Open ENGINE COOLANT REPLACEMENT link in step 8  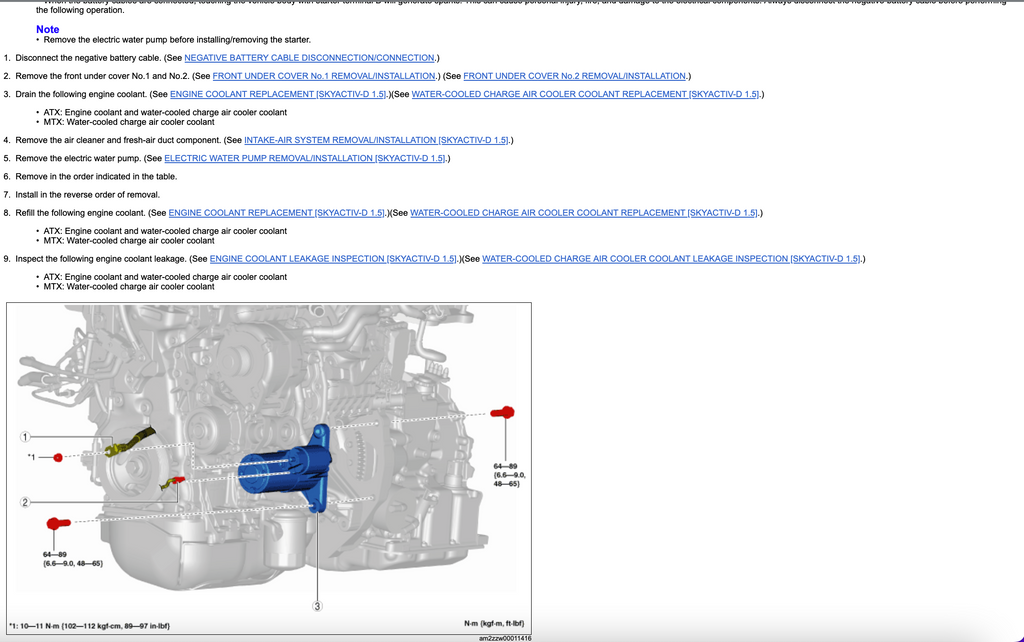point(277,213)
